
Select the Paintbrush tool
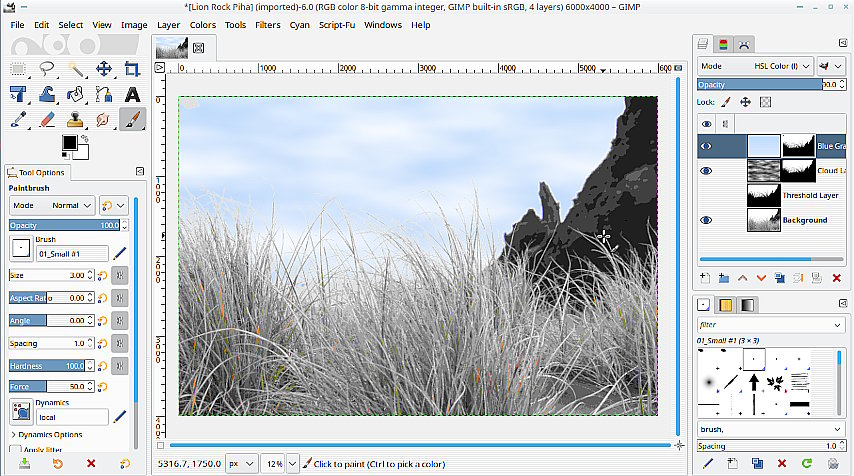coord(132,119)
